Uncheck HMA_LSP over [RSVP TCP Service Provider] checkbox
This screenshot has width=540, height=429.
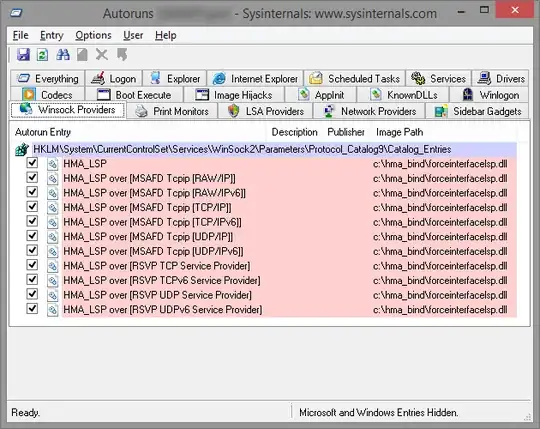click(x=32, y=264)
